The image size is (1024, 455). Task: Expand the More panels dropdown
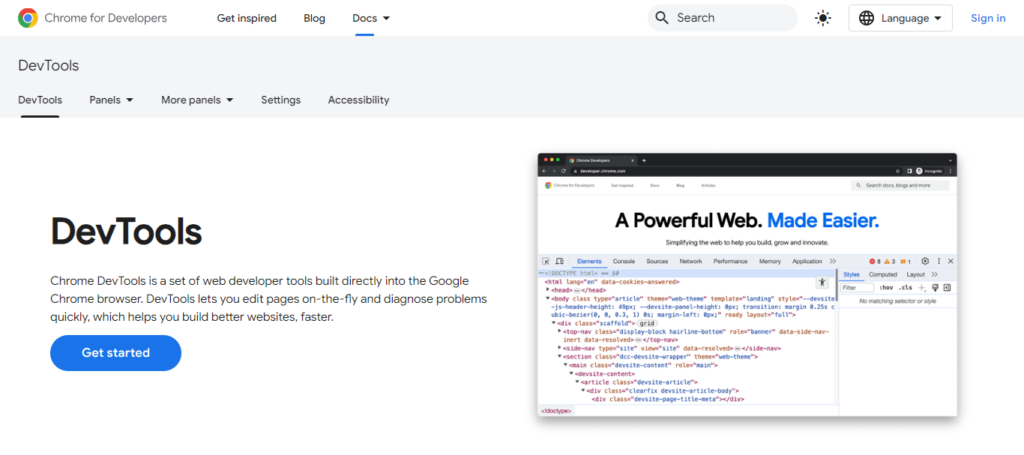(x=197, y=100)
